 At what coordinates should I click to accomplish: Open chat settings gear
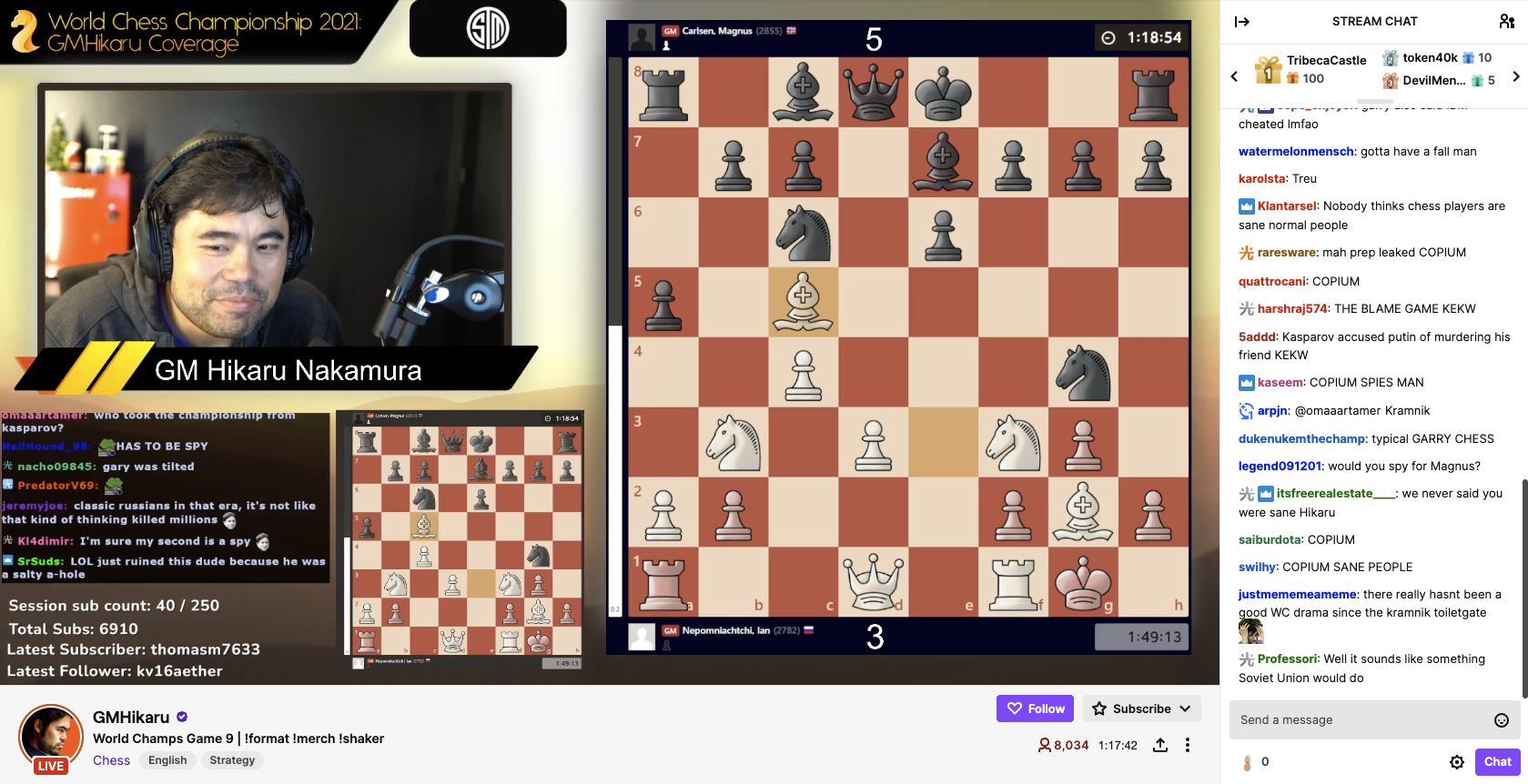coord(1457,762)
